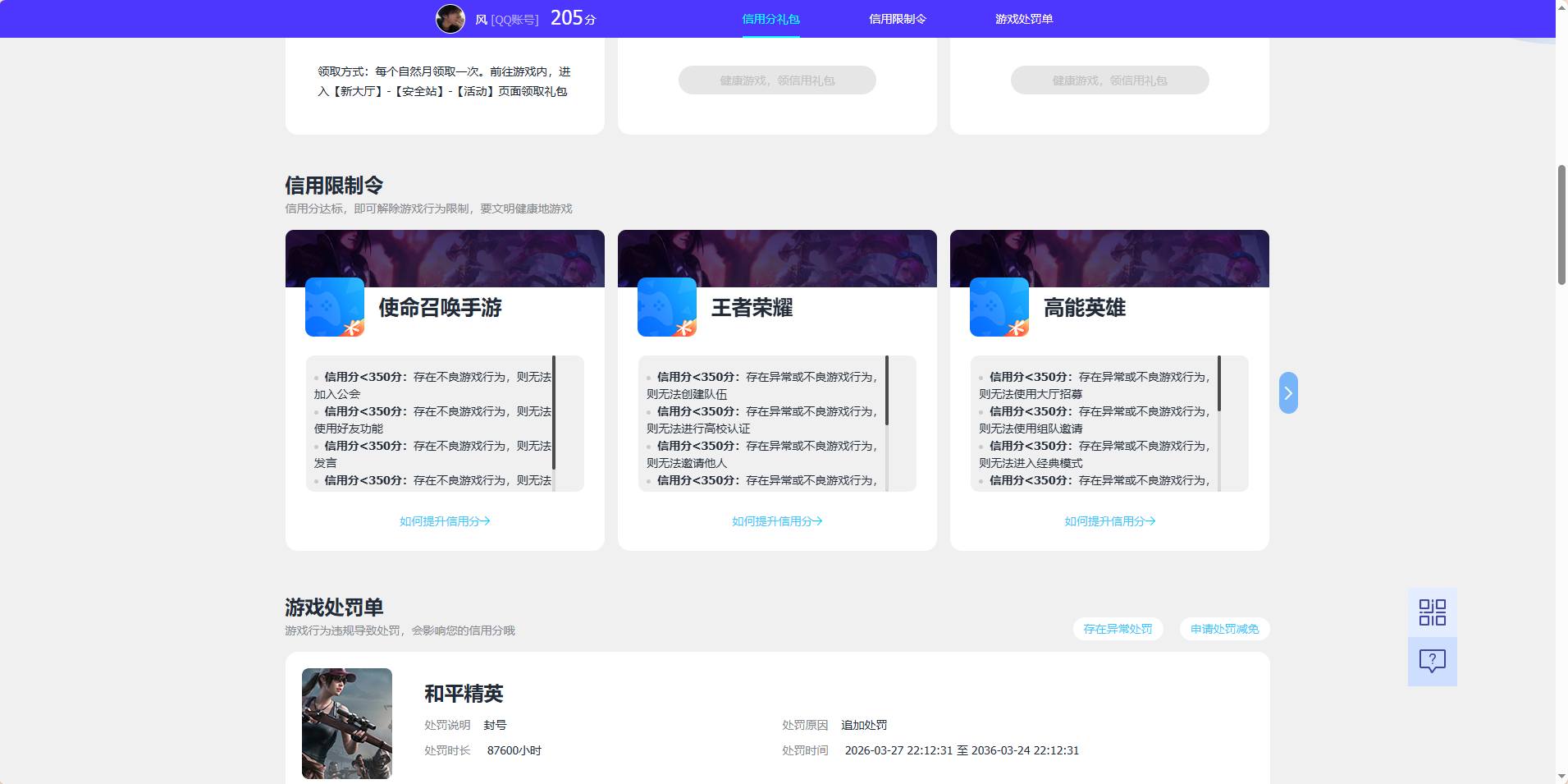The width and height of the screenshot is (1568, 784).
Task: Click the 信用限制令 section heading
Action: click(334, 186)
